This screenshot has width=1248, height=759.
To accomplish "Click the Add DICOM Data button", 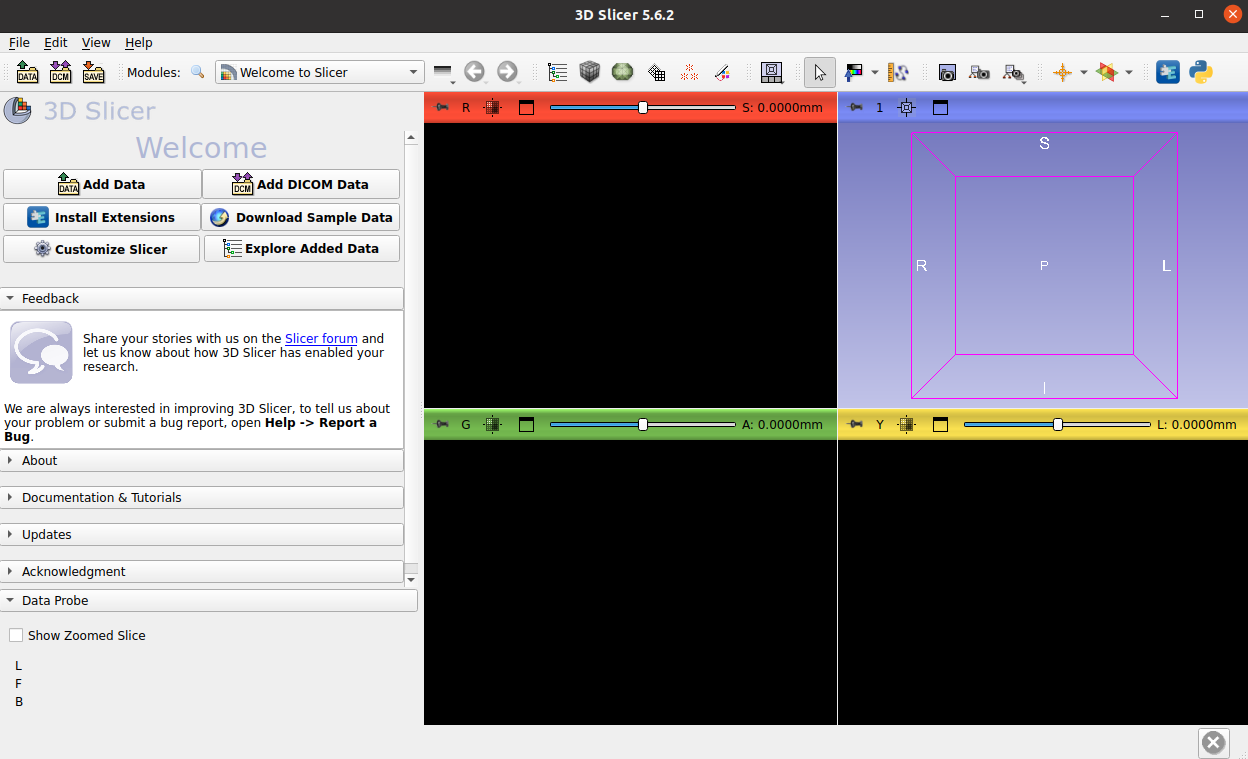I will click(x=301, y=184).
